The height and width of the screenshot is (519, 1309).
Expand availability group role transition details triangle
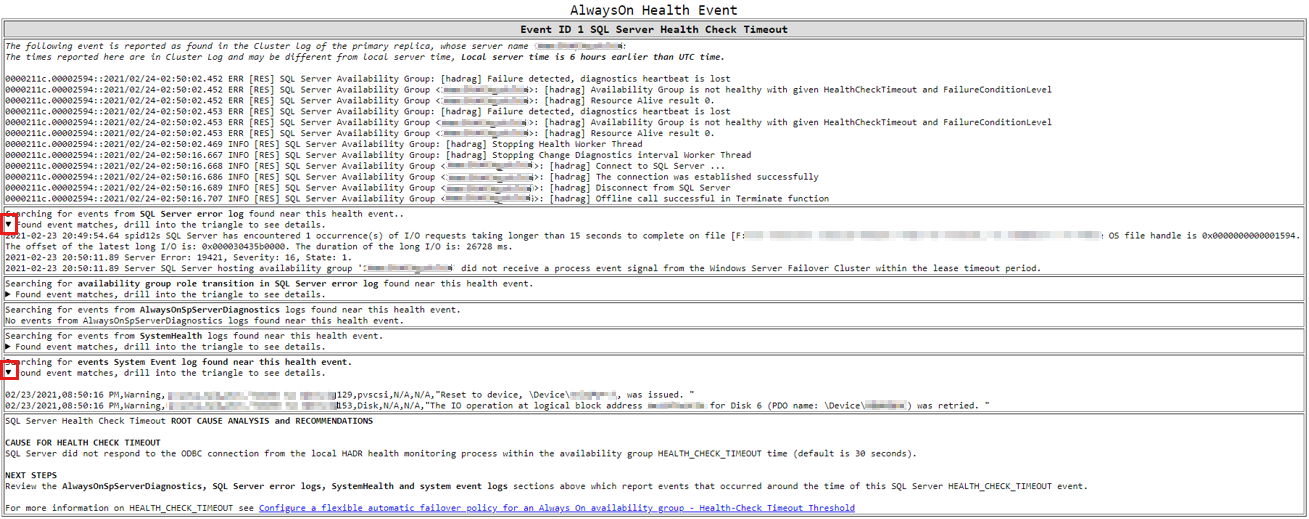(9, 294)
